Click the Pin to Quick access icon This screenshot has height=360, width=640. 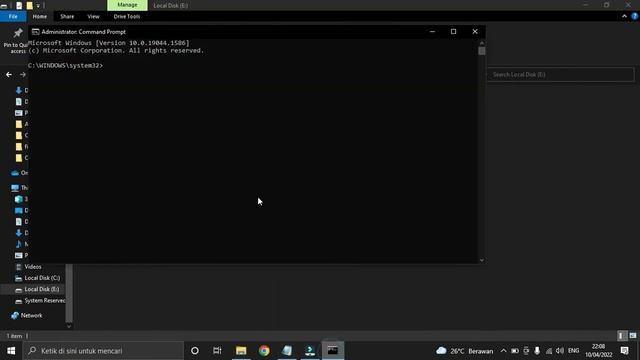18,33
